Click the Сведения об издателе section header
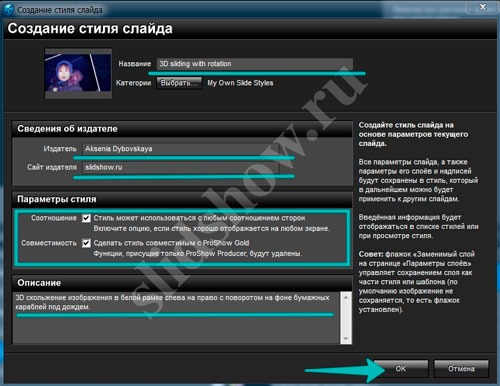The image size is (500, 386). (182, 129)
